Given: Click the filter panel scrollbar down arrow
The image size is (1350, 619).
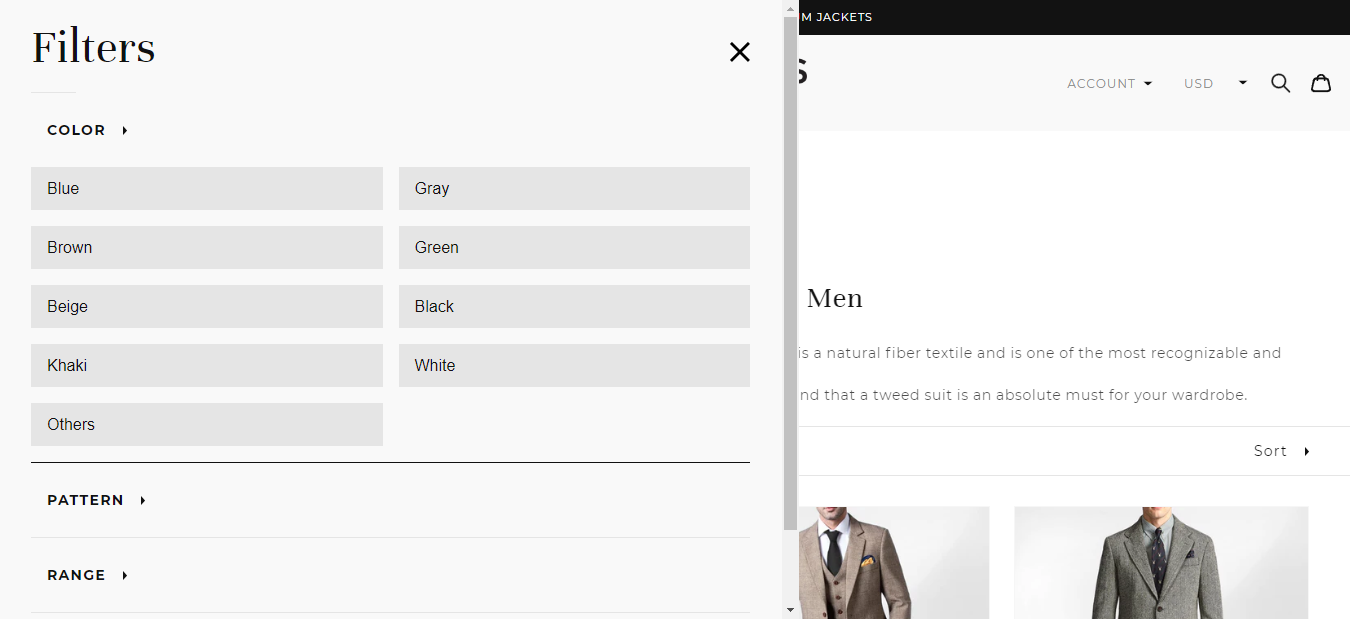Looking at the screenshot, I should click(x=790, y=609).
